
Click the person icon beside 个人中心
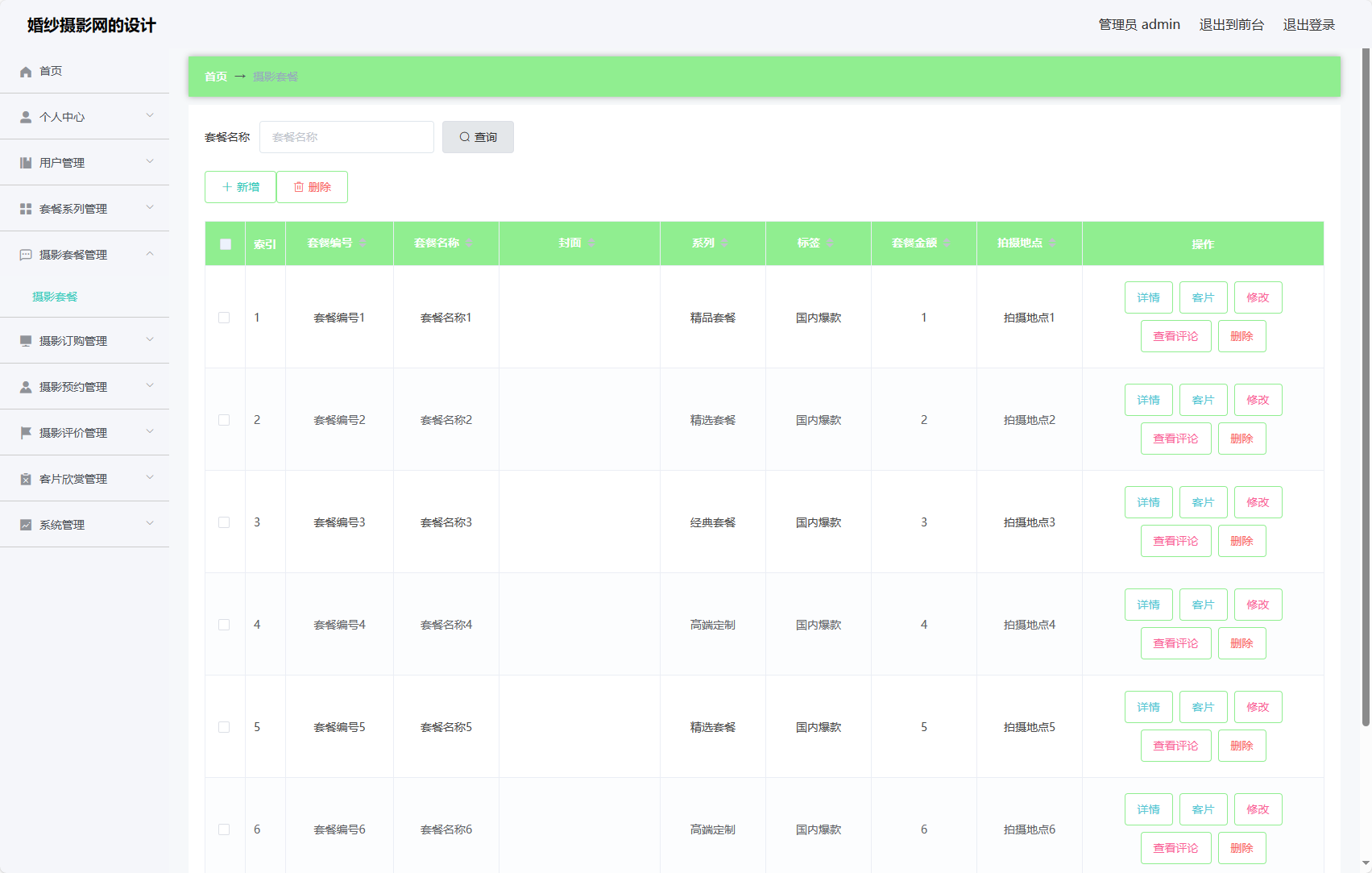[26, 118]
